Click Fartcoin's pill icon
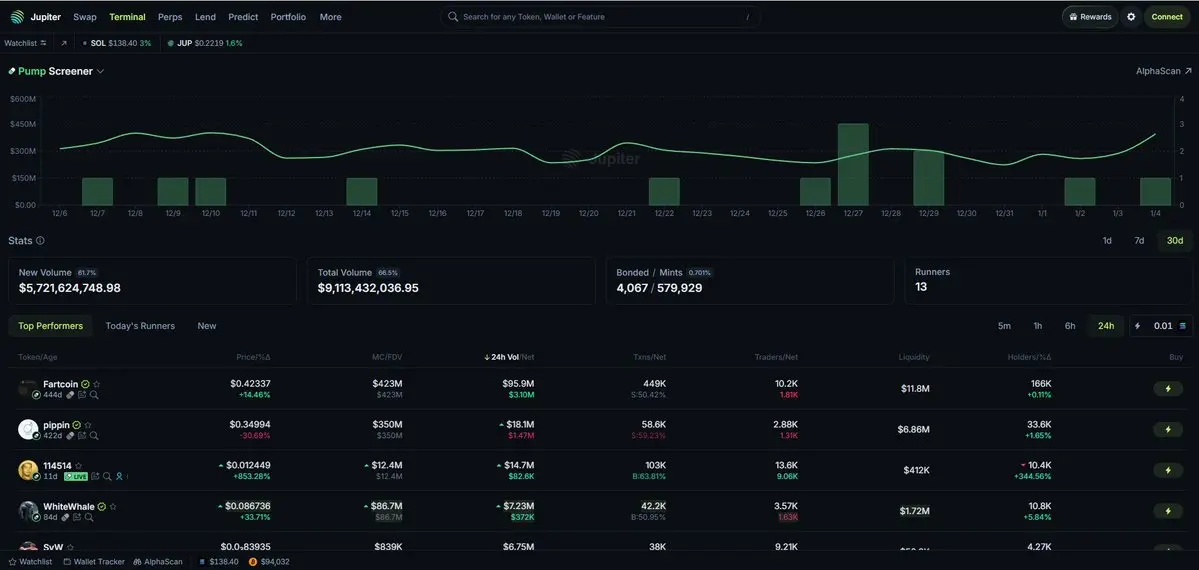Image resolution: width=1199 pixels, height=570 pixels. point(70,395)
